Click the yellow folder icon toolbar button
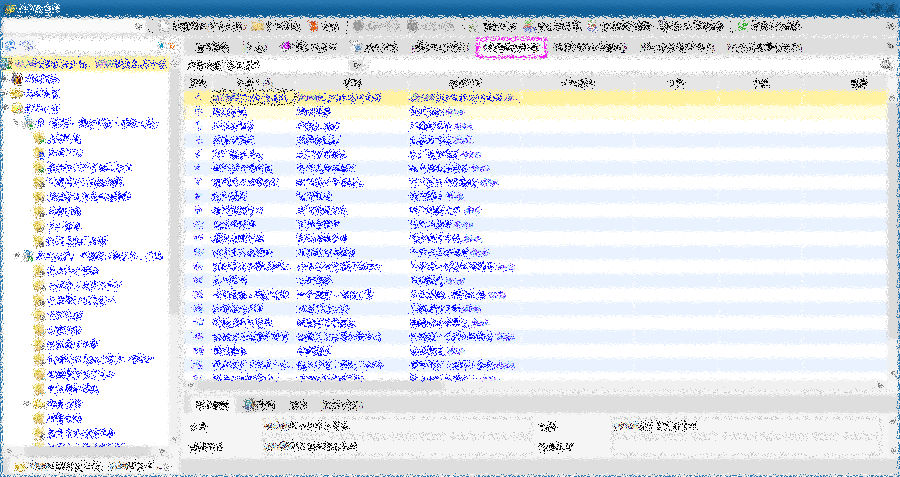The height and width of the screenshot is (477, 900). click(258, 26)
